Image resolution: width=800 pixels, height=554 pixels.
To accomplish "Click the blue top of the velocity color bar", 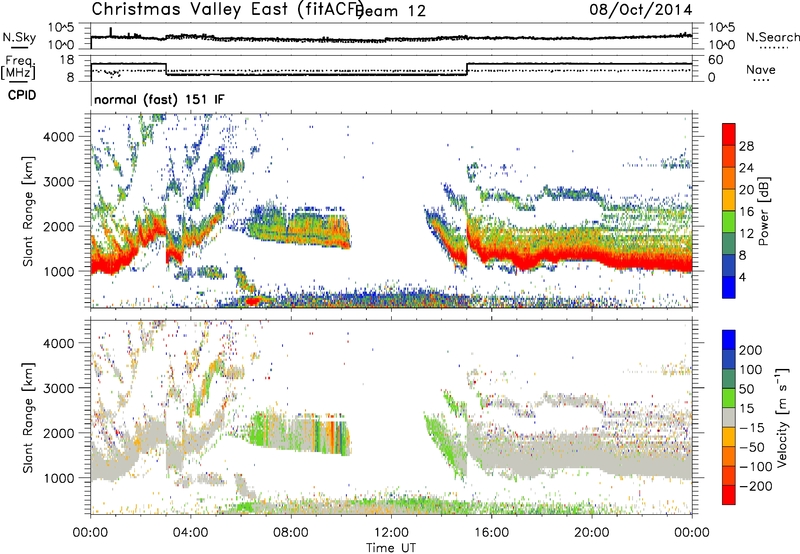I will pyautogui.click(x=729, y=340).
